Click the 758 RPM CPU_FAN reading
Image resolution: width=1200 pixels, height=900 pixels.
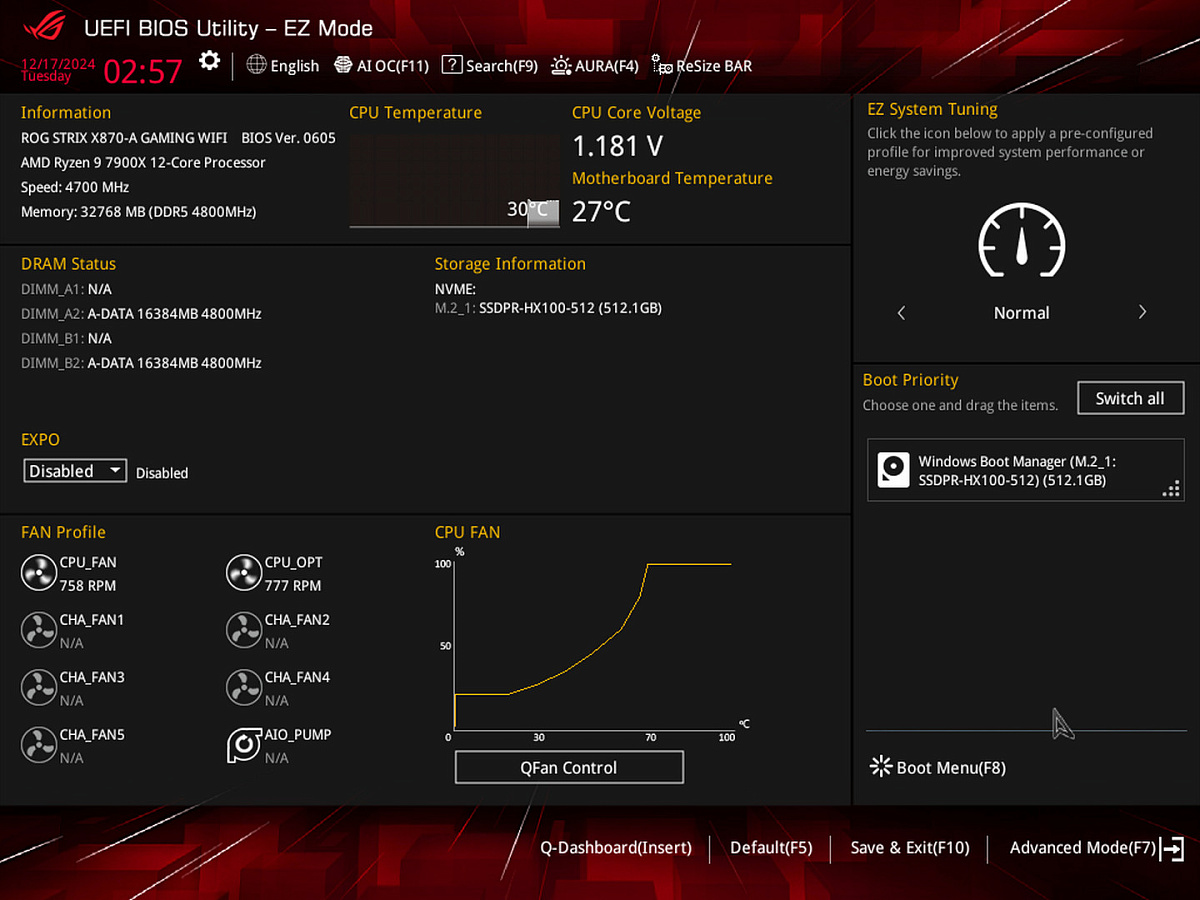point(88,585)
